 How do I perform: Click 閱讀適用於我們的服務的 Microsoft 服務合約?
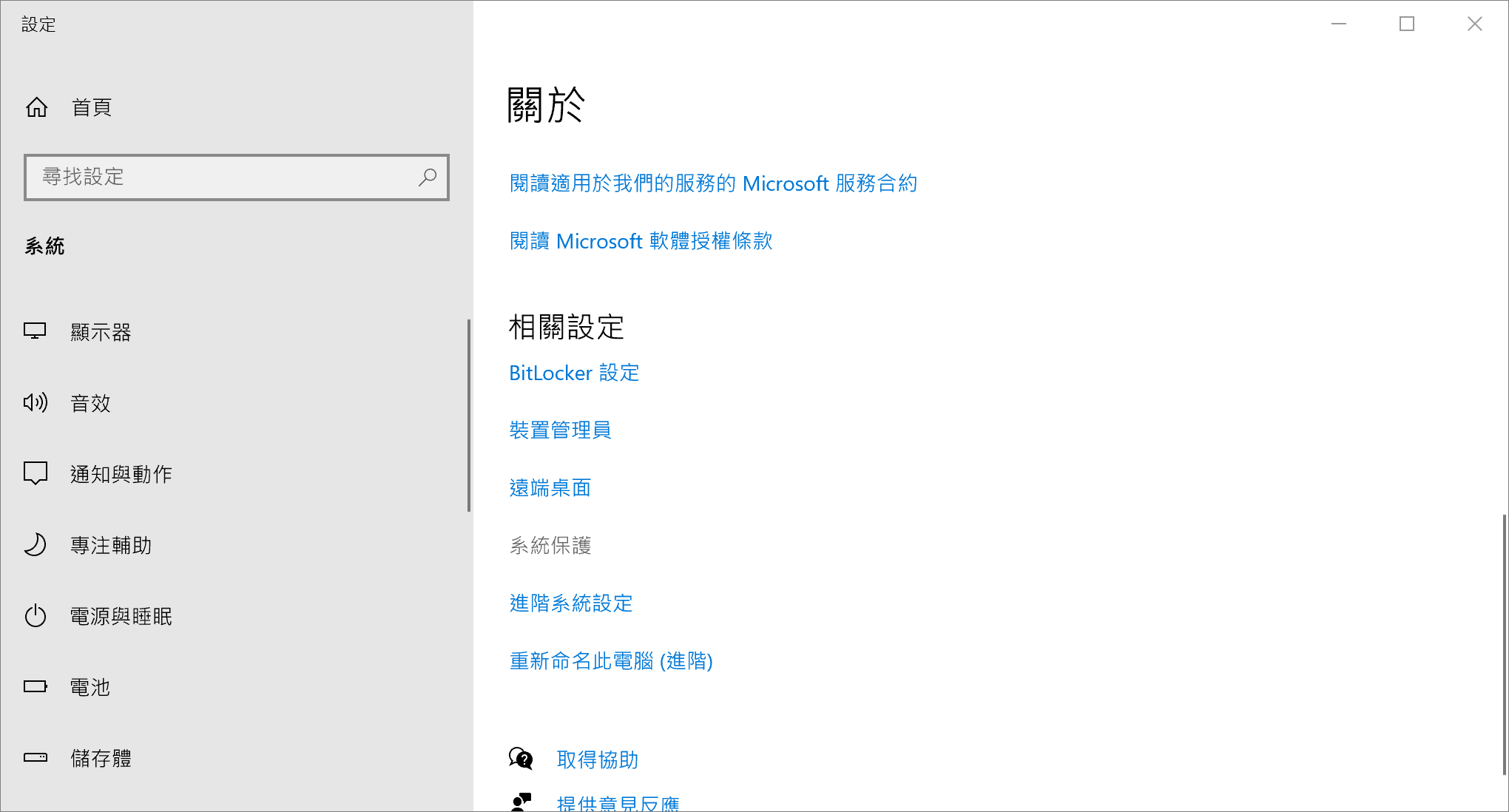click(x=712, y=183)
